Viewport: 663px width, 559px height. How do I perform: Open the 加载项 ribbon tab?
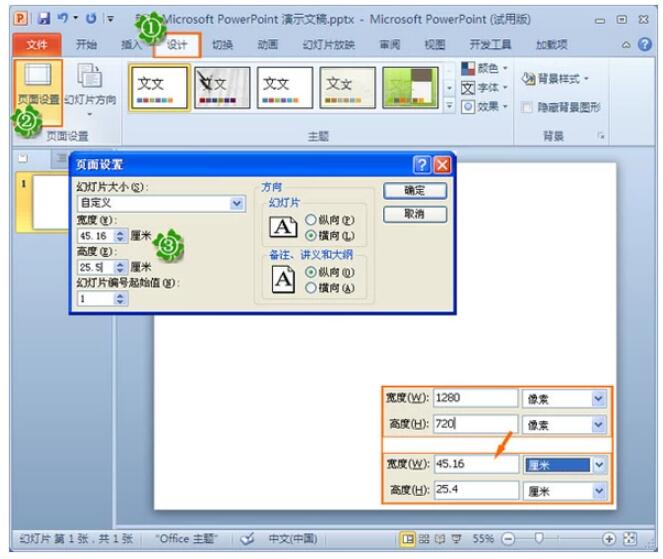coord(551,44)
